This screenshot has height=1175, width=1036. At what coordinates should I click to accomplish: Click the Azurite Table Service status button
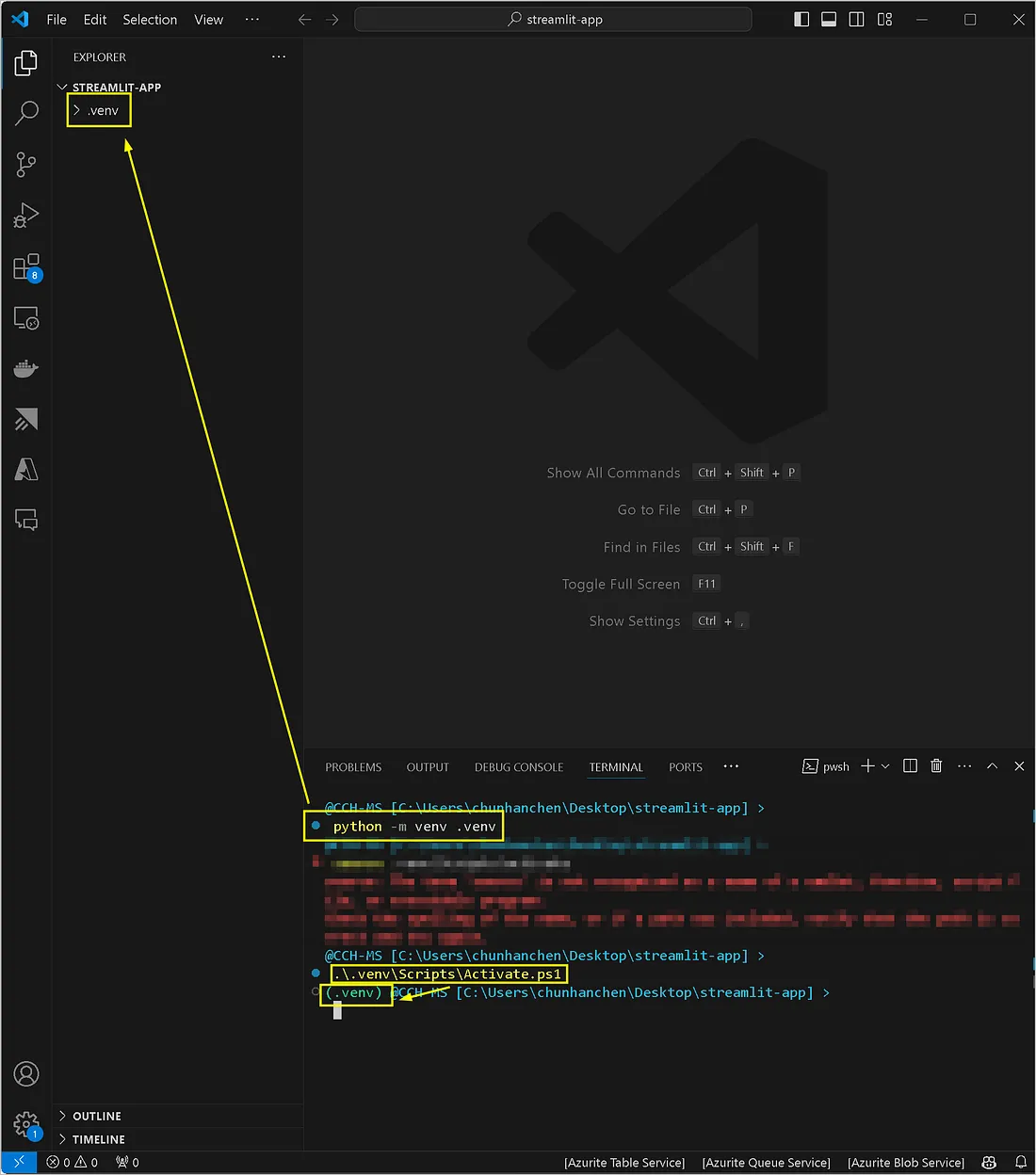coord(624,1163)
